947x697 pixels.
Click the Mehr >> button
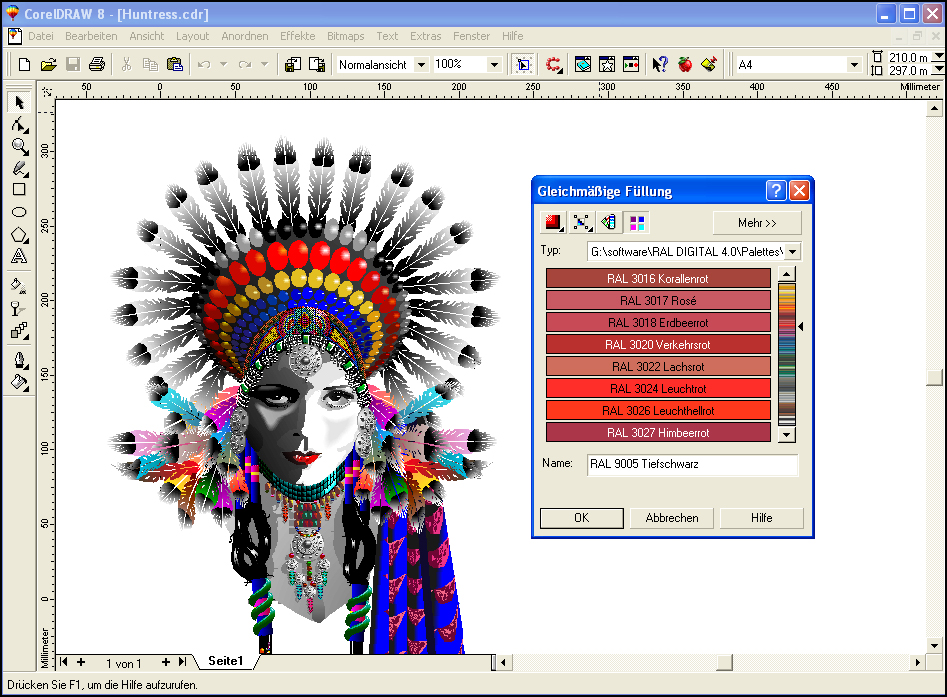(757, 223)
